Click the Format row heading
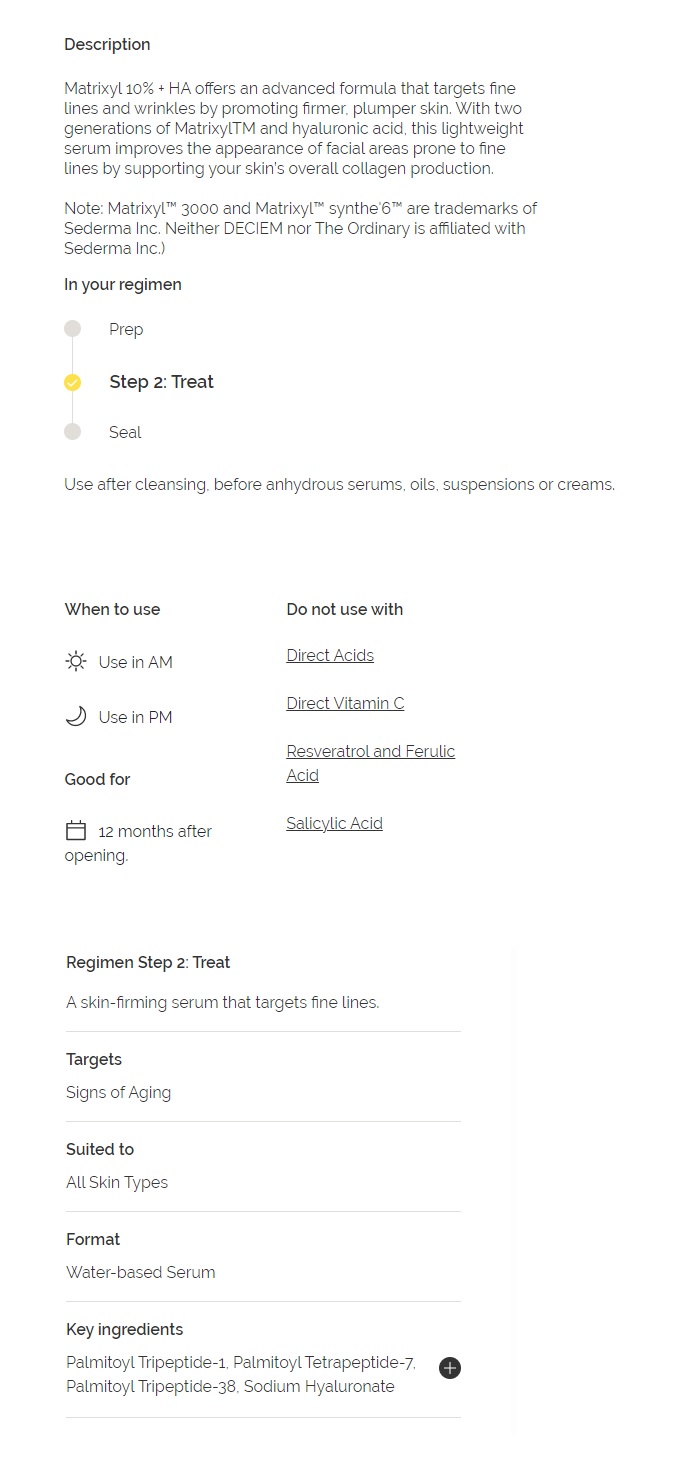The width and height of the screenshot is (684, 1476). point(93,1239)
